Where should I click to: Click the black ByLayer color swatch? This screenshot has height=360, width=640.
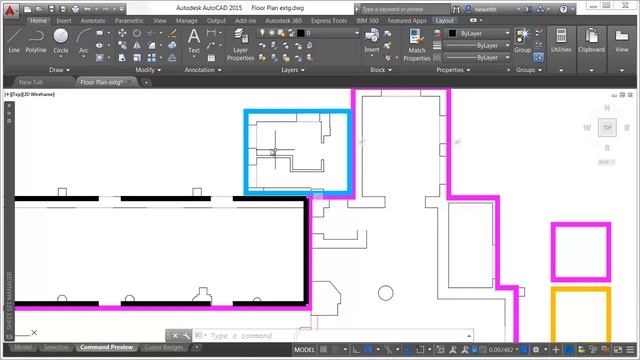tap(452, 33)
